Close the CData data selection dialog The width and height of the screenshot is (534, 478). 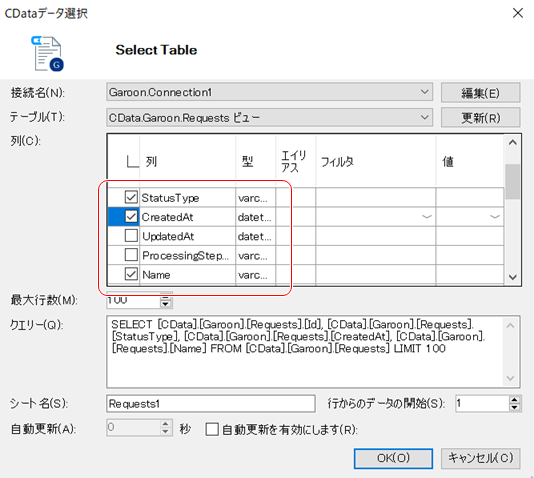[518, 13]
